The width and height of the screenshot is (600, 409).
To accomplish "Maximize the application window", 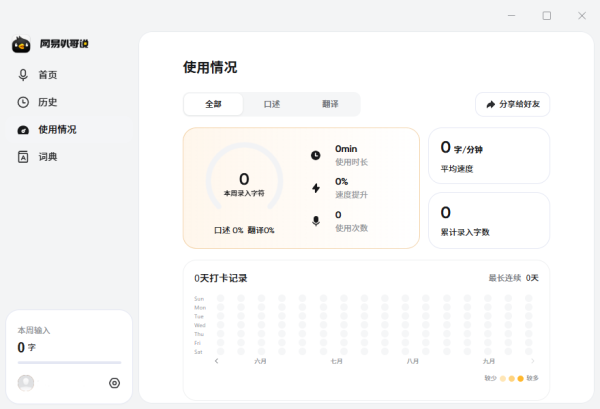I will tap(547, 16).
